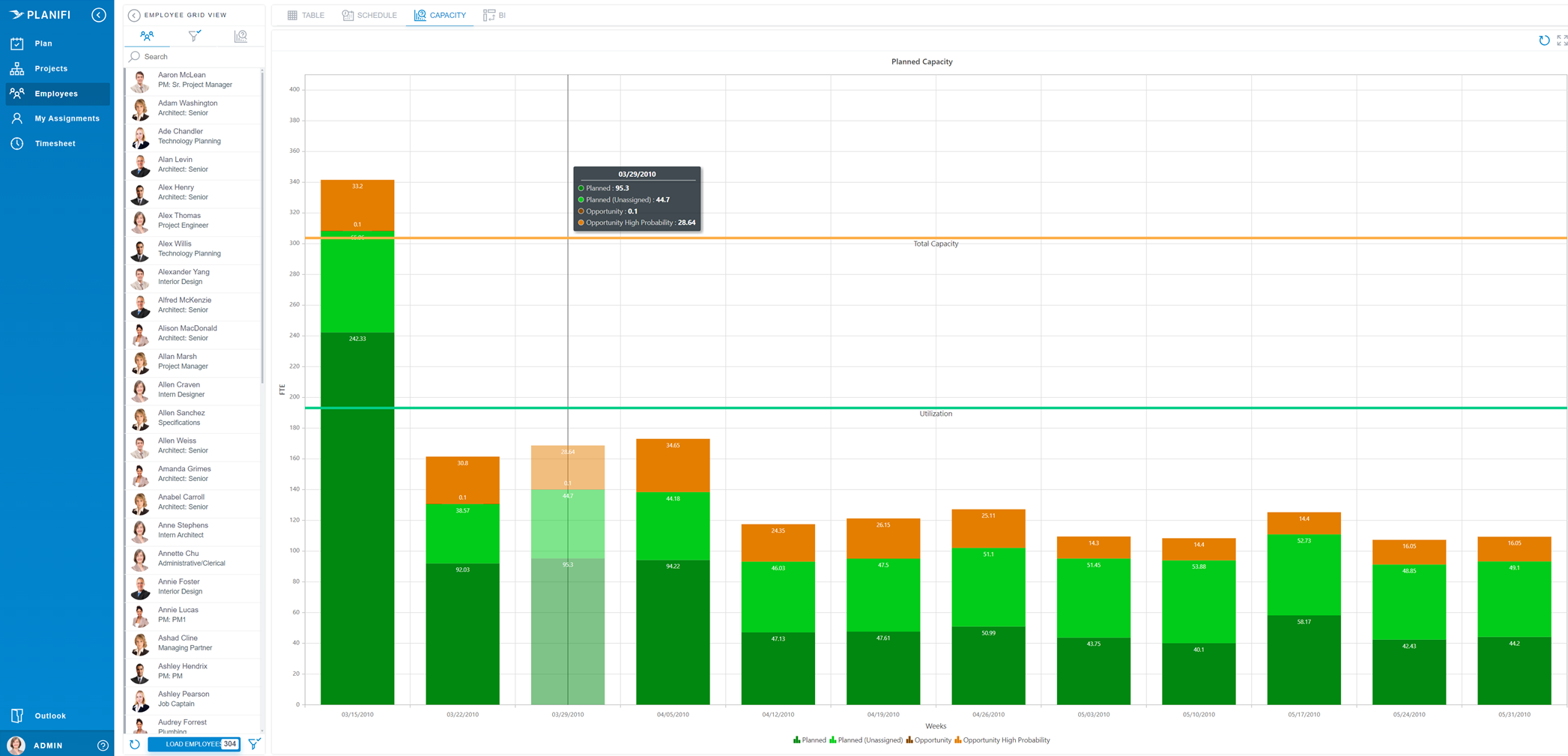Open the Outlook integration icon
The height and width of the screenshot is (756, 1568).
(x=16, y=716)
